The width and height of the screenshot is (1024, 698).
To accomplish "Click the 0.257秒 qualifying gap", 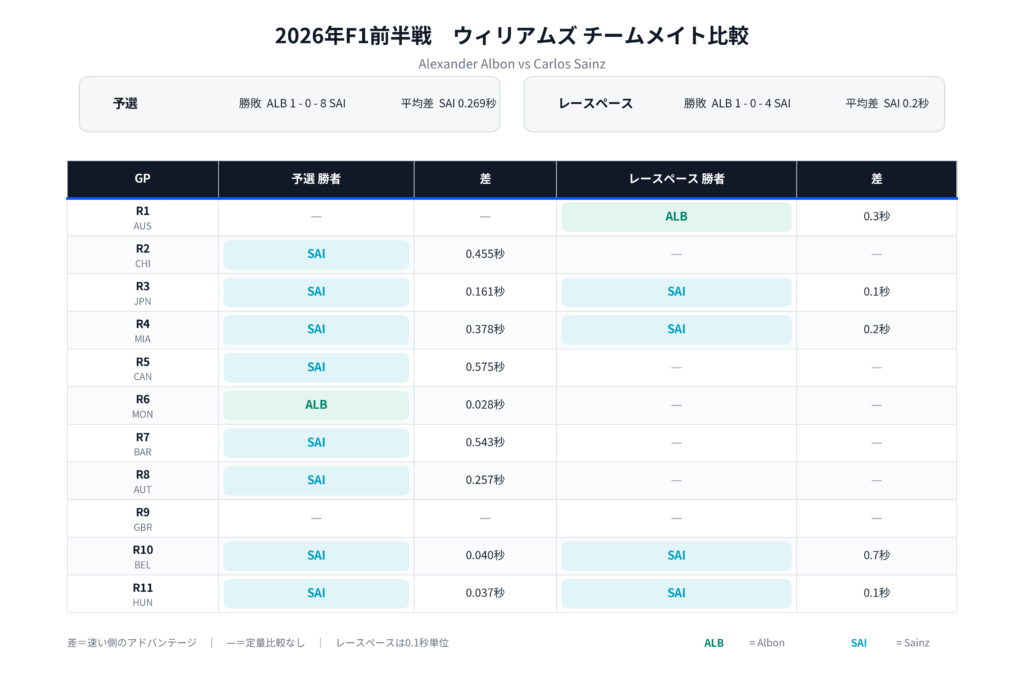I will click(x=485, y=481).
